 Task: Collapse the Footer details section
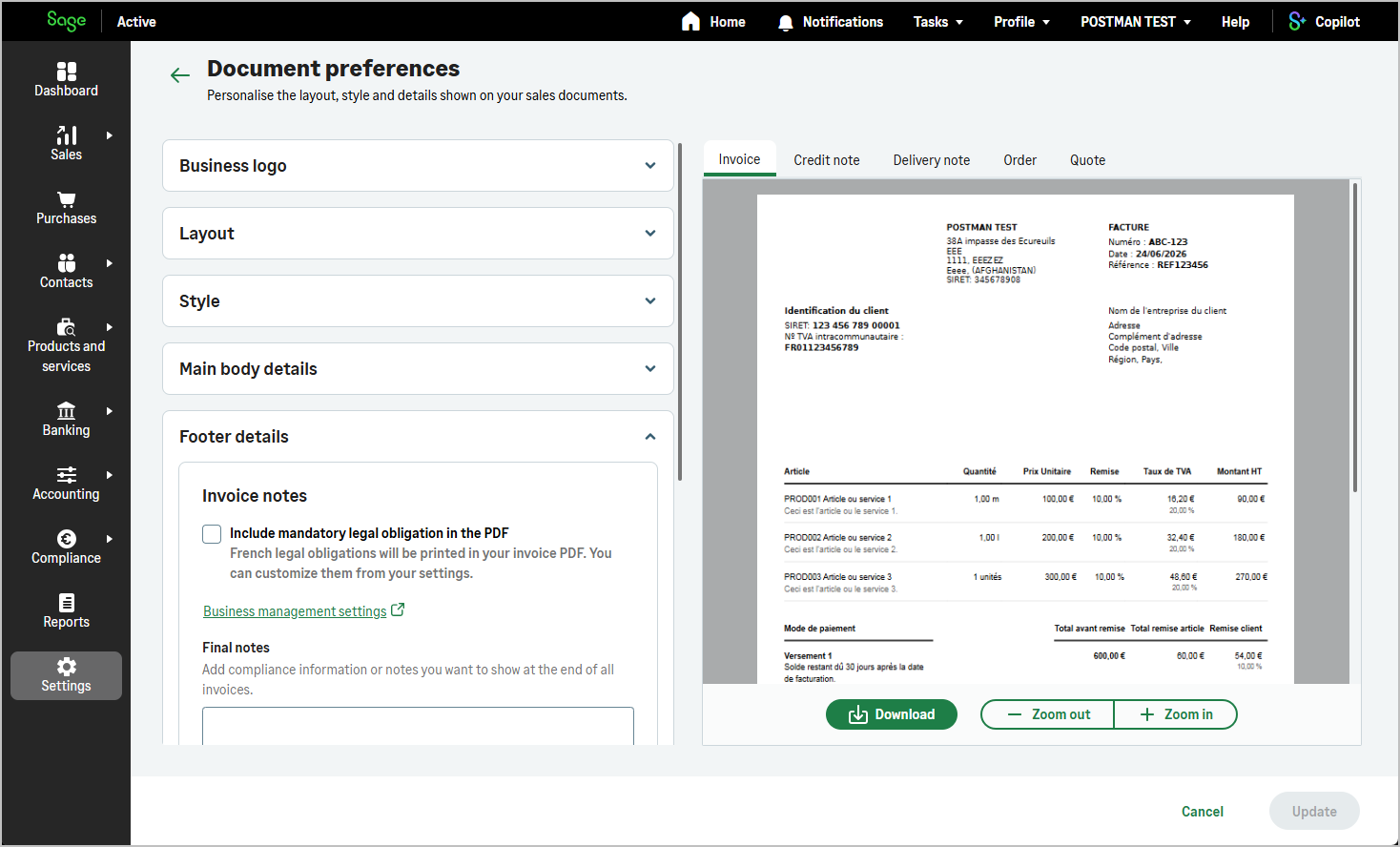coord(418,437)
